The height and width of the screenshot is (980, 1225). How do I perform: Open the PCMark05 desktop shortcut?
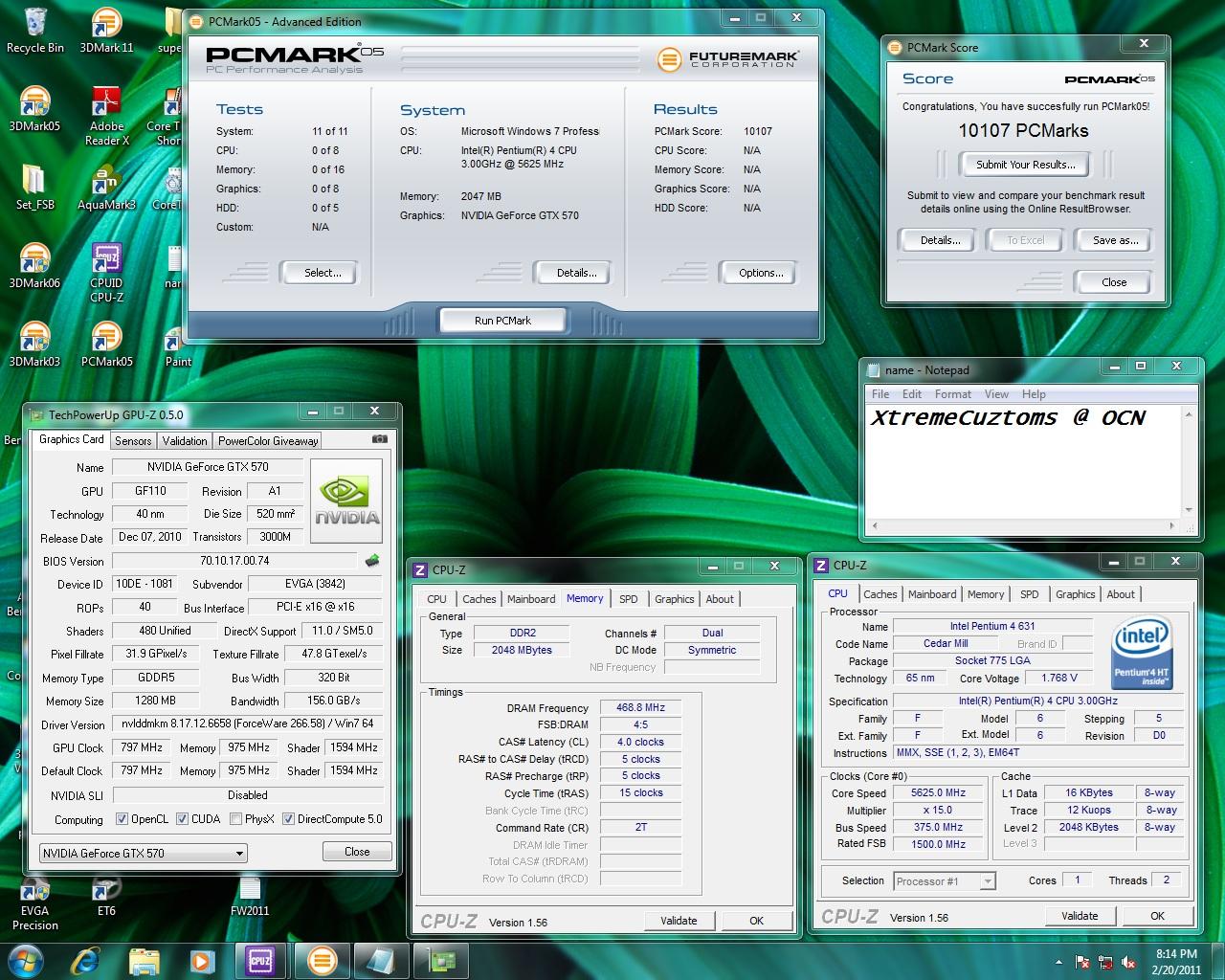tap(106, 345)
